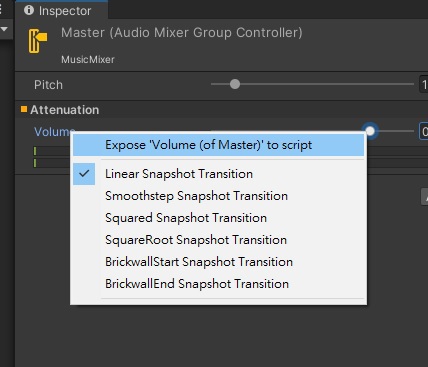Click the Volume slider handle
This screenshot has height=367, width=428.
click(370, 131)
